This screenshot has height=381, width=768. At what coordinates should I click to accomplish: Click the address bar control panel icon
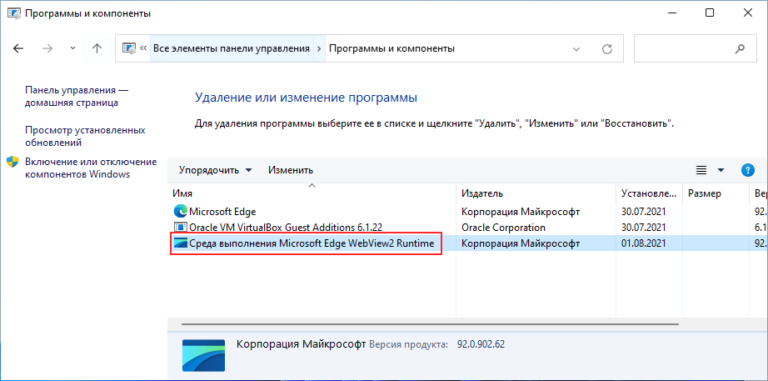click(128, 48)
